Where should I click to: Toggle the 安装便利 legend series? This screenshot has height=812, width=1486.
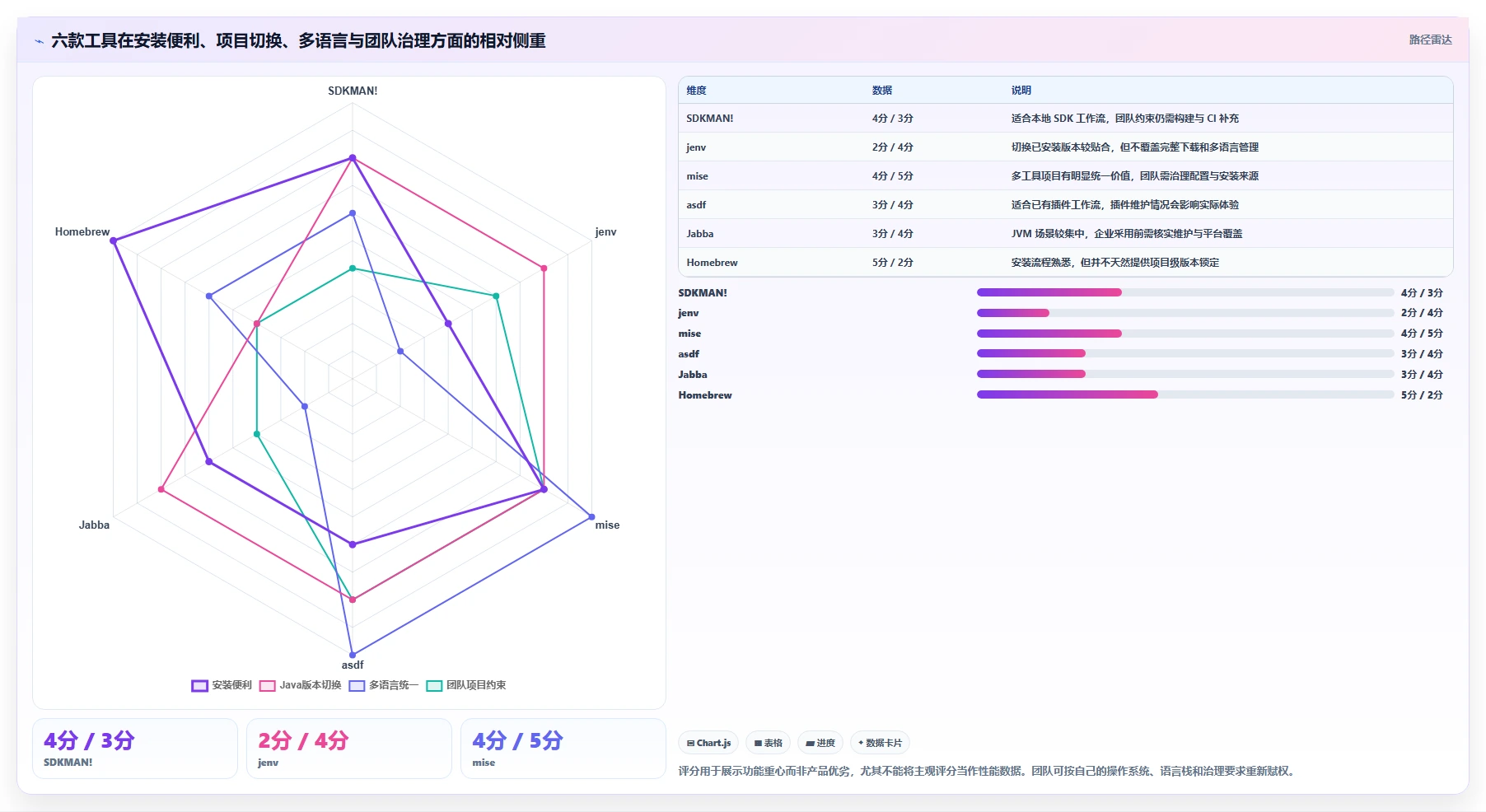tap(222, 685)
